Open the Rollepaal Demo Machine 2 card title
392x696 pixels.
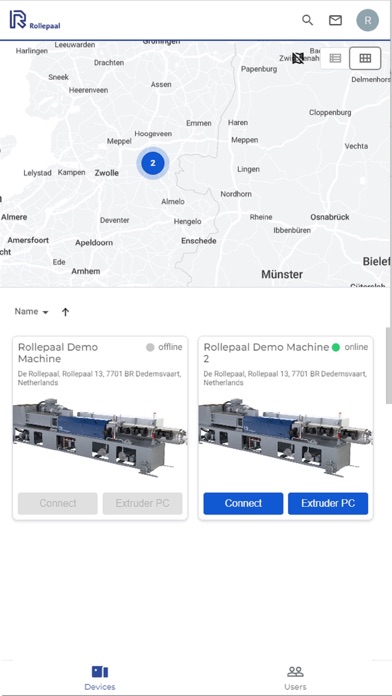[x=266, y=352]
